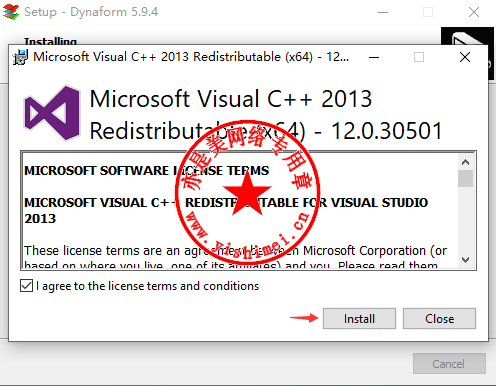Click the Visual C++ installer title bar icon
This screenshot has width=496, height=386.
20,57
